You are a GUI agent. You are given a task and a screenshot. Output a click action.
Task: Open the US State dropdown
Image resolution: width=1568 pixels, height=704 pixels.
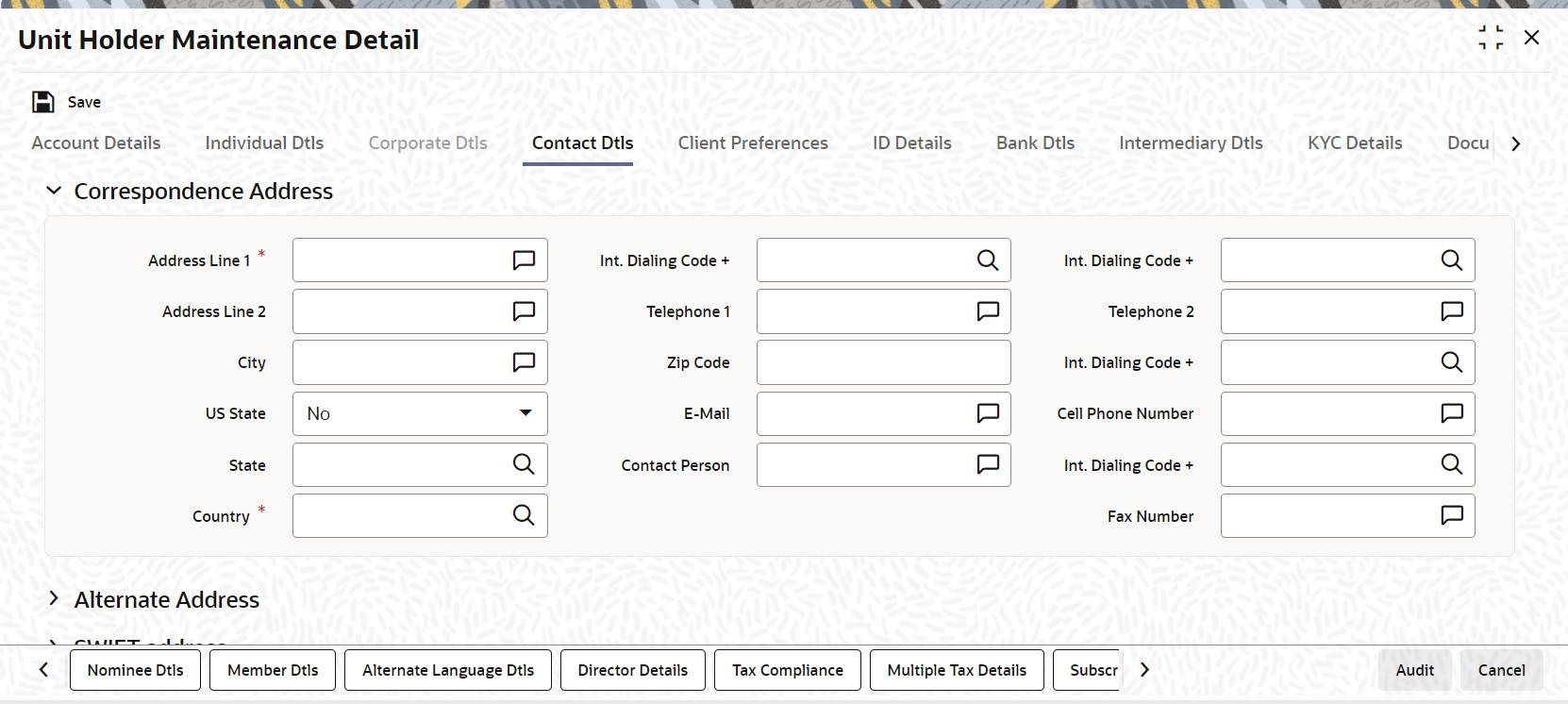420,413
